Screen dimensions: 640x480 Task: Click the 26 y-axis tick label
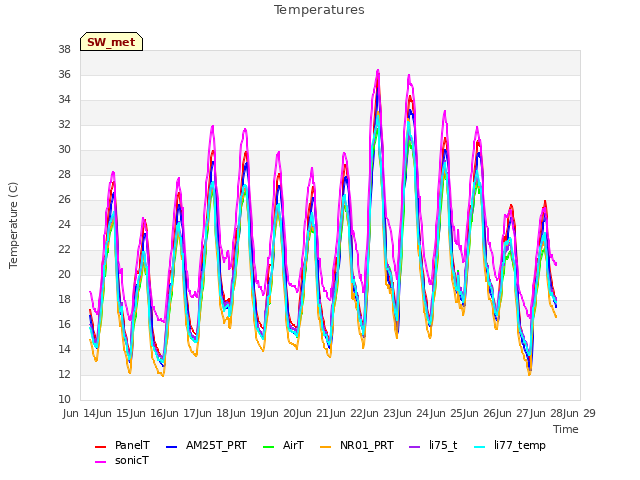64,199
